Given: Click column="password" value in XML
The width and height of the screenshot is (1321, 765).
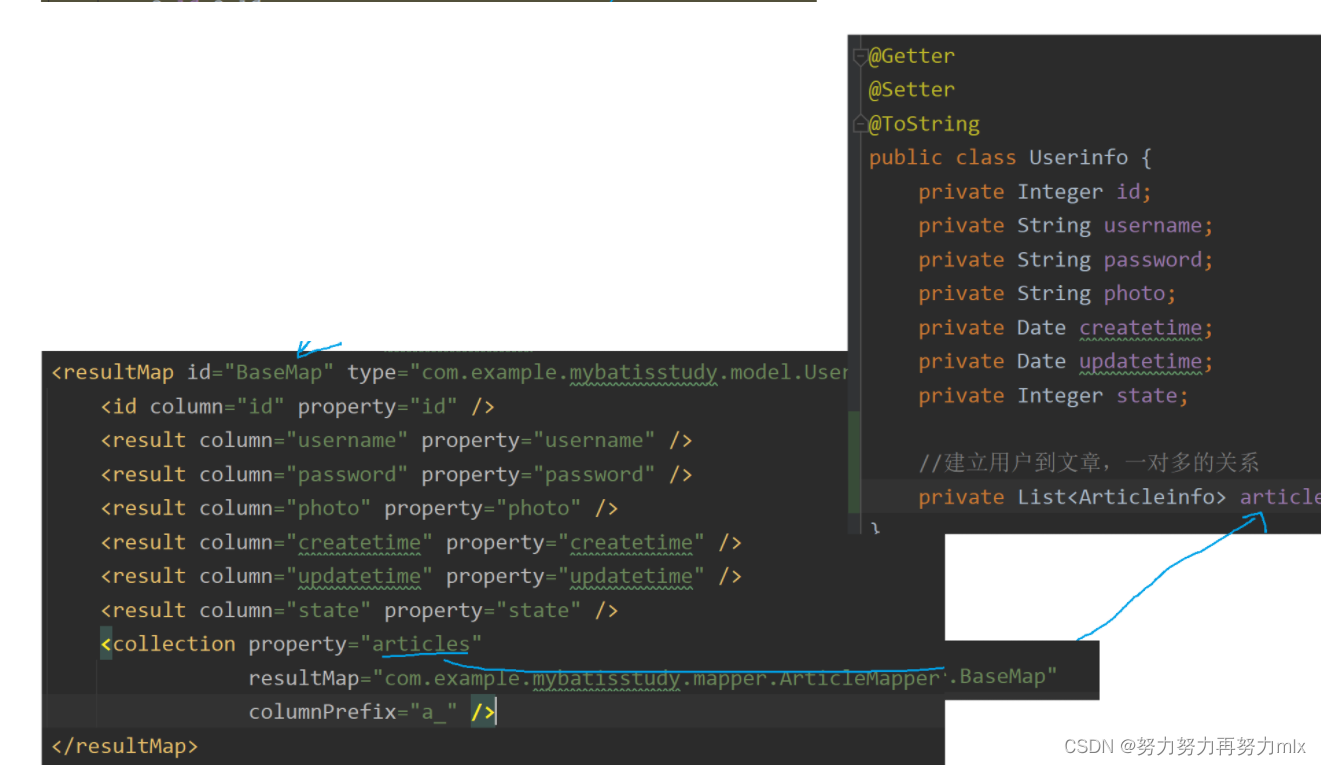Looking at the screenshot, I should tap(347, 474).
